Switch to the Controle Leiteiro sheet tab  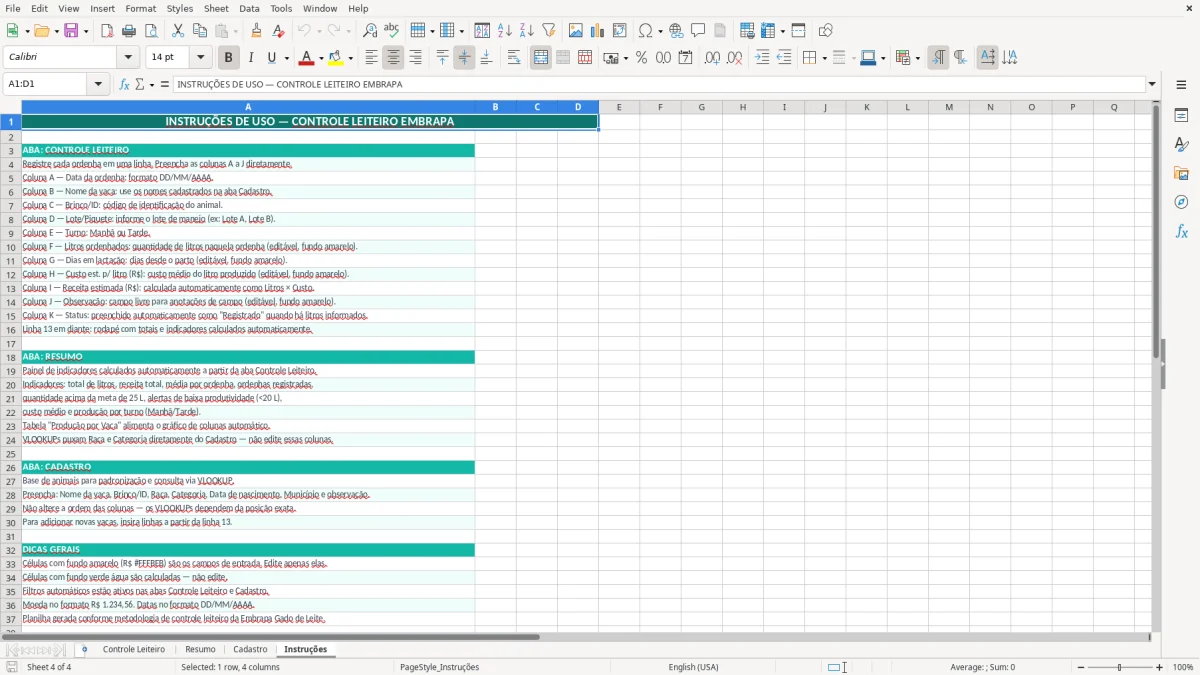point(134,649)
